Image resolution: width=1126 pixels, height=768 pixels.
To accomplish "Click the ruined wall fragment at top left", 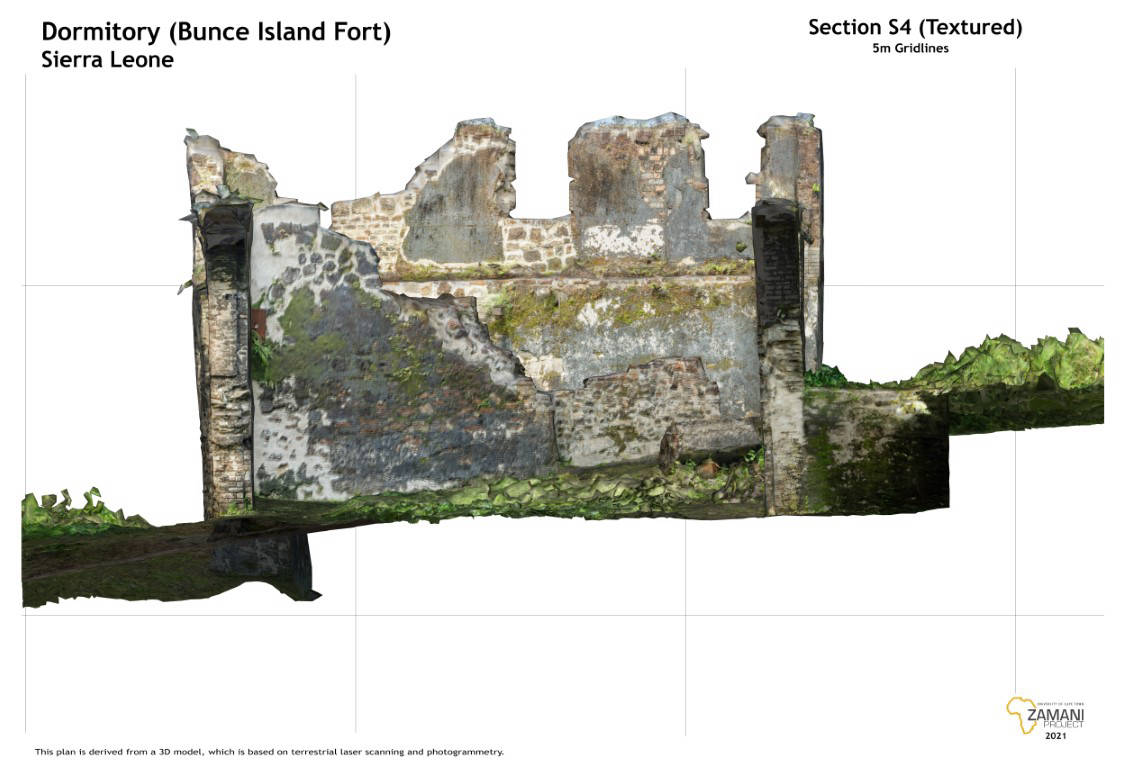I will [x=232, y=170].
